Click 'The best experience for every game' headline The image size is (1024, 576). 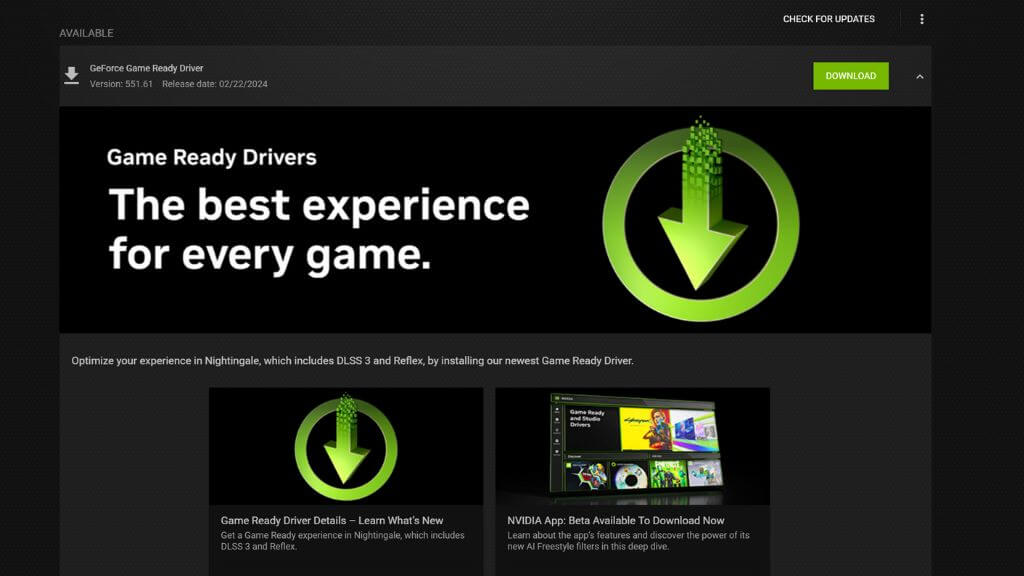(x=318, y=229)
